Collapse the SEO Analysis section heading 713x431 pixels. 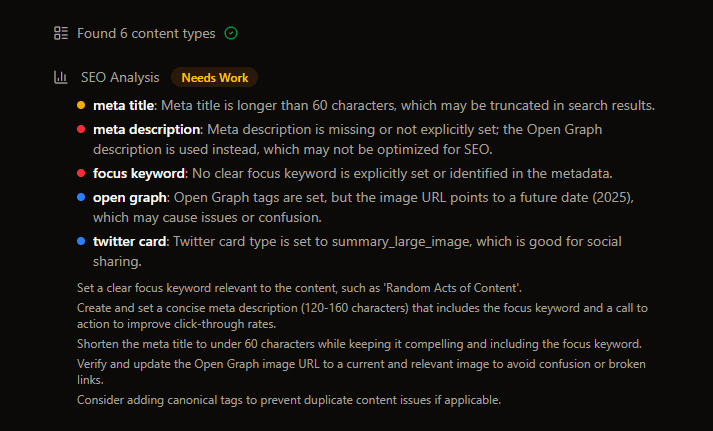coord(119,77)
